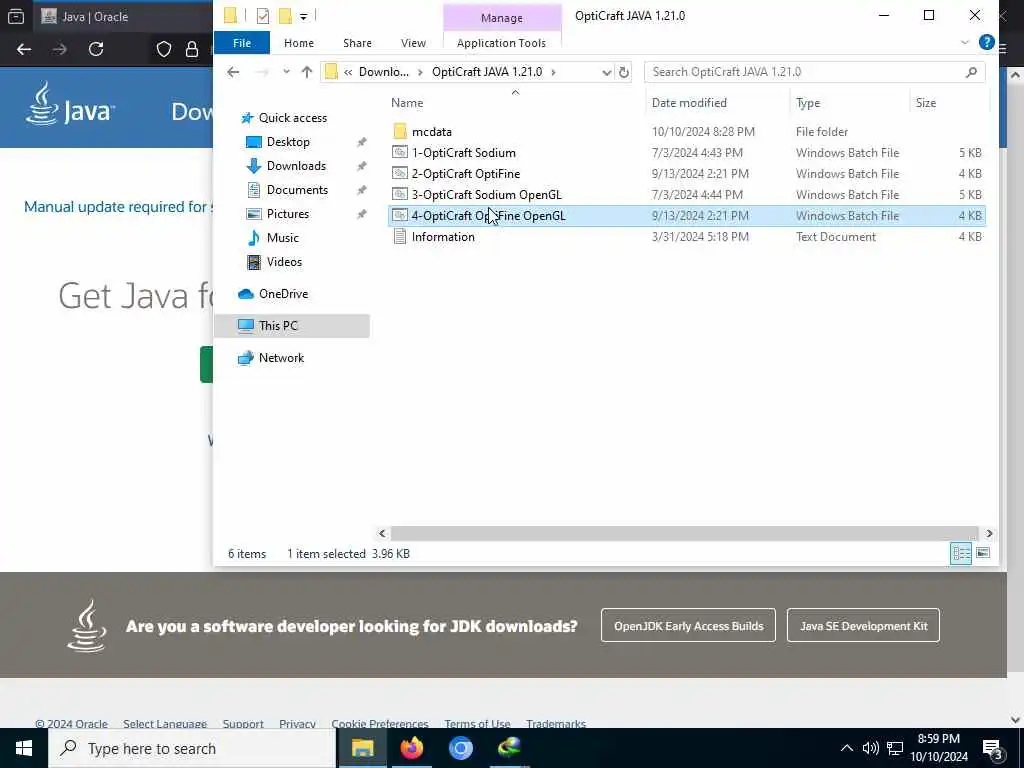This screenshot has width=1024, height=768.
Task: Show hidden system tray icons
Action: pyautogui.click(x=846, y=748)
